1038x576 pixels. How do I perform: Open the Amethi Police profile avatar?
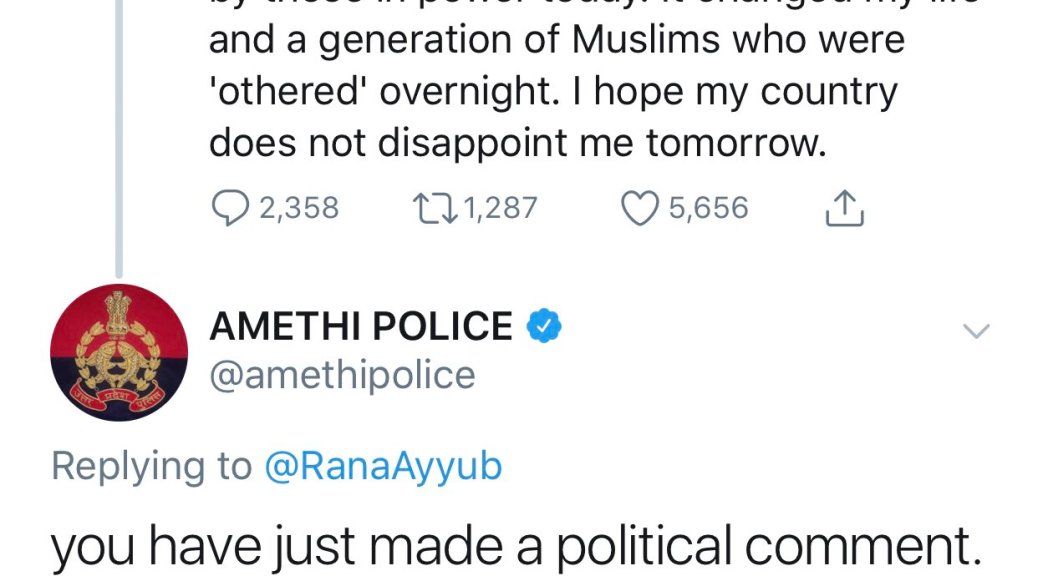click(x=119, y=352)
